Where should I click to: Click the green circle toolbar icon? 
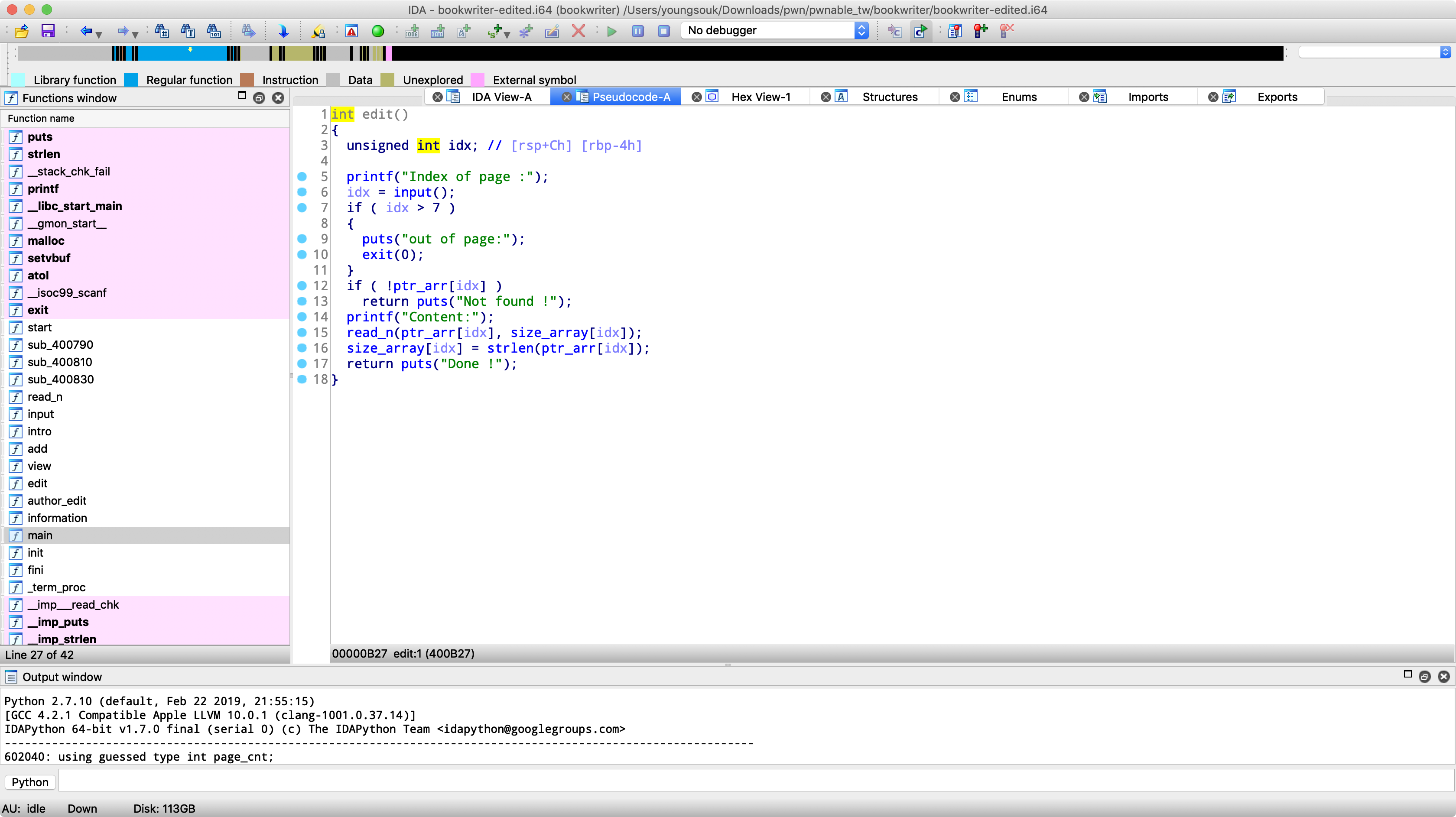pyautogui.click(x=377, y=31)
